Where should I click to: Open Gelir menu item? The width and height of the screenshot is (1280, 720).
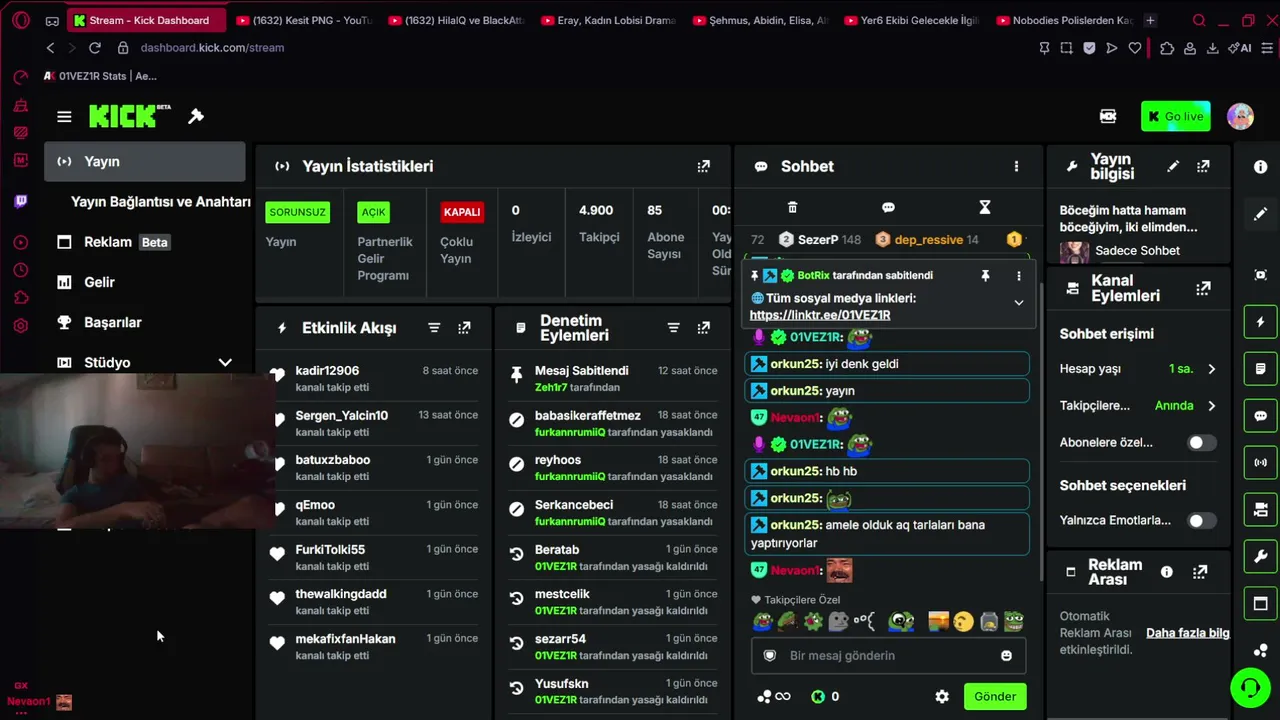pos(144,282)
